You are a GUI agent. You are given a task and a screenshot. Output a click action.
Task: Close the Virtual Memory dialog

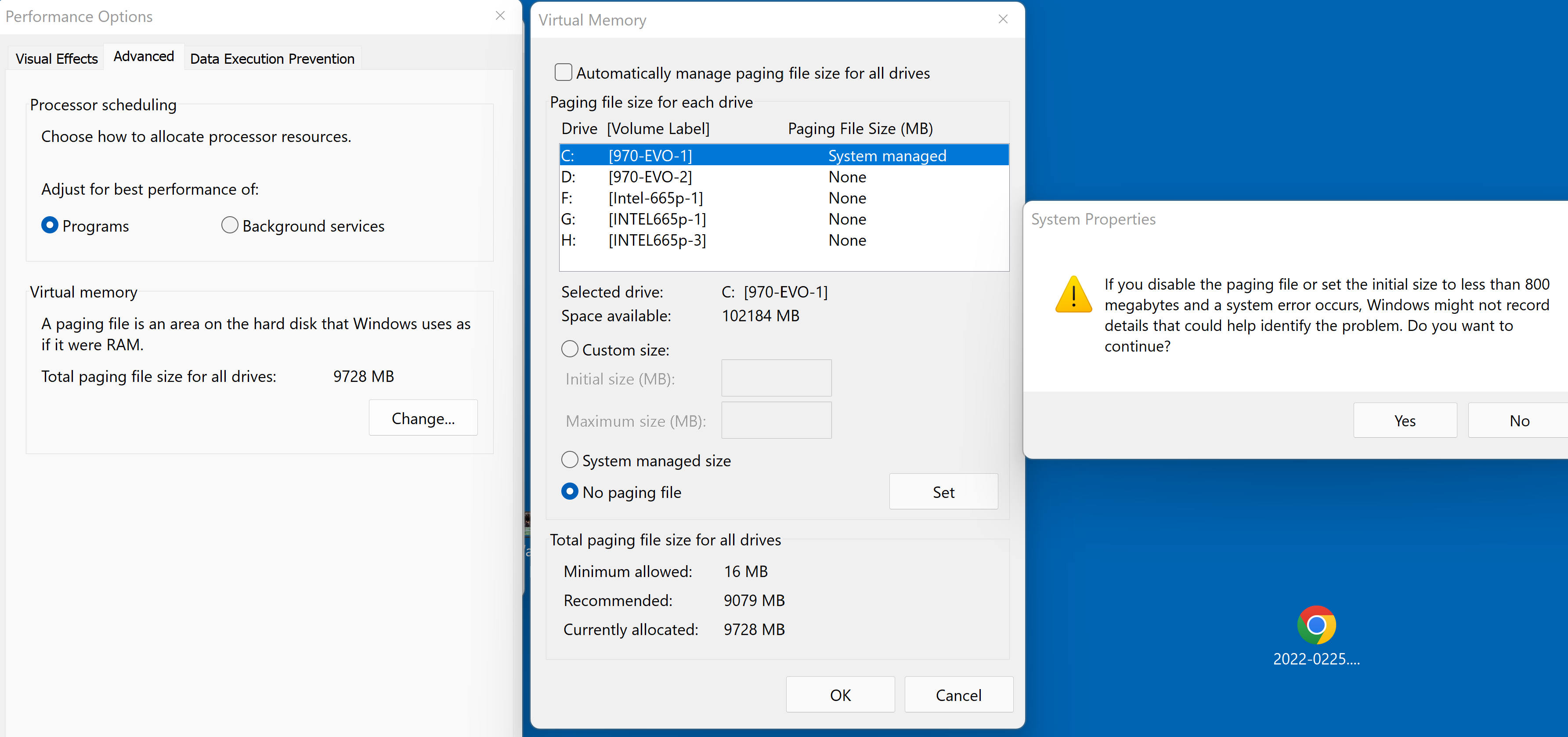1003,19
